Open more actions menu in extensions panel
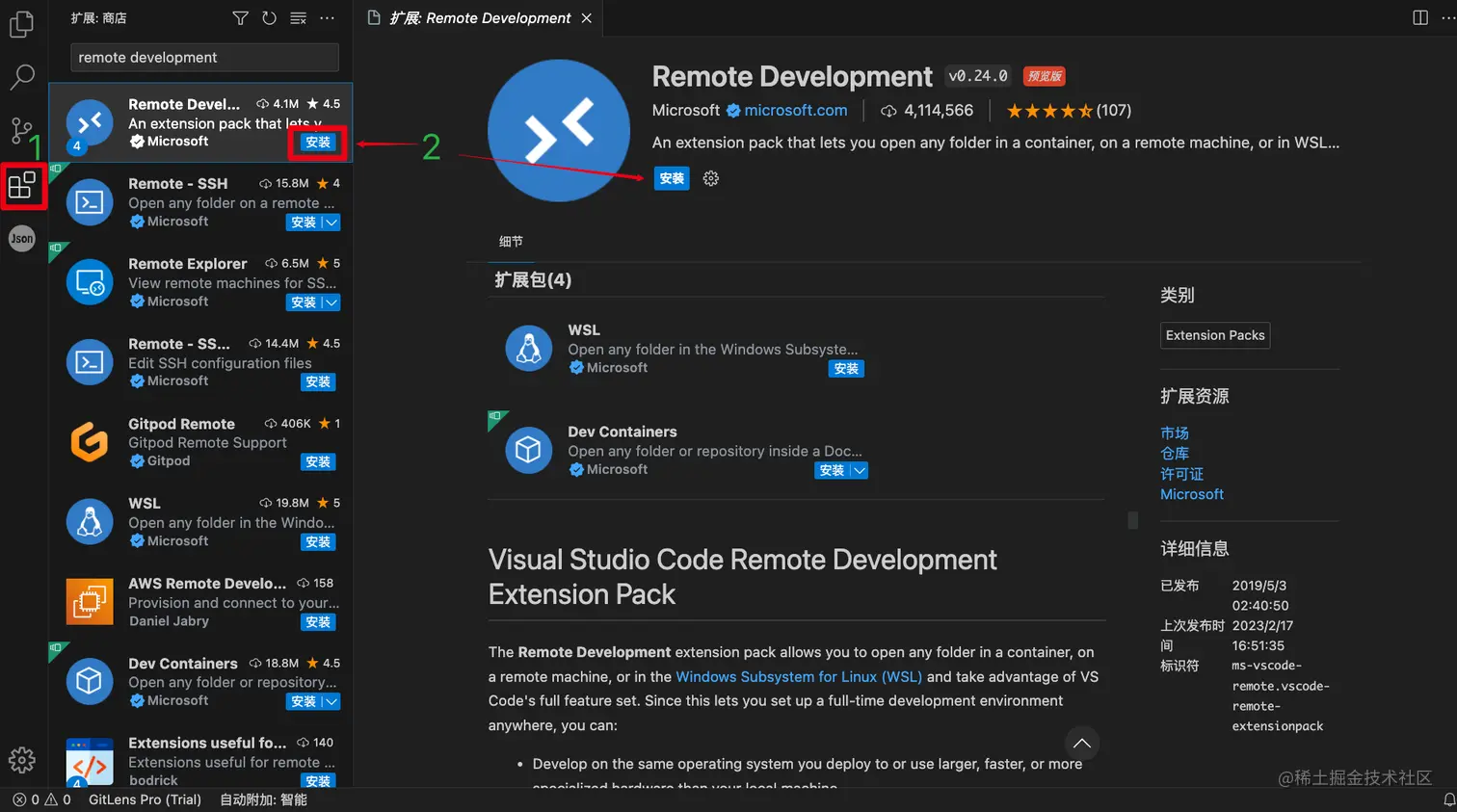The width and height of the screenshot is (1457, 812). (x=328, y=18)
